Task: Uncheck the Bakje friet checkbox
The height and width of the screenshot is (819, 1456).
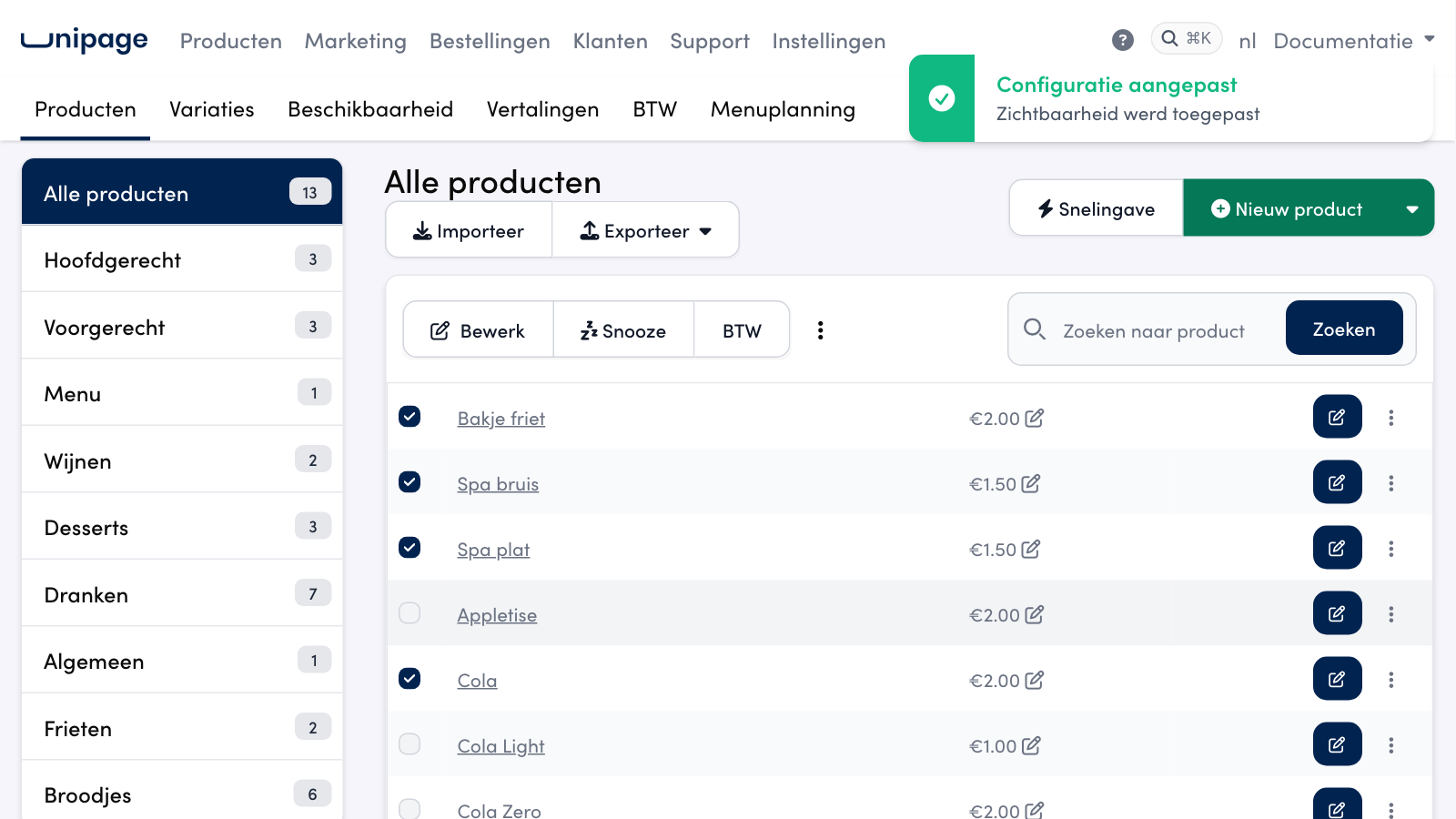Action: [x=409, y=417]
